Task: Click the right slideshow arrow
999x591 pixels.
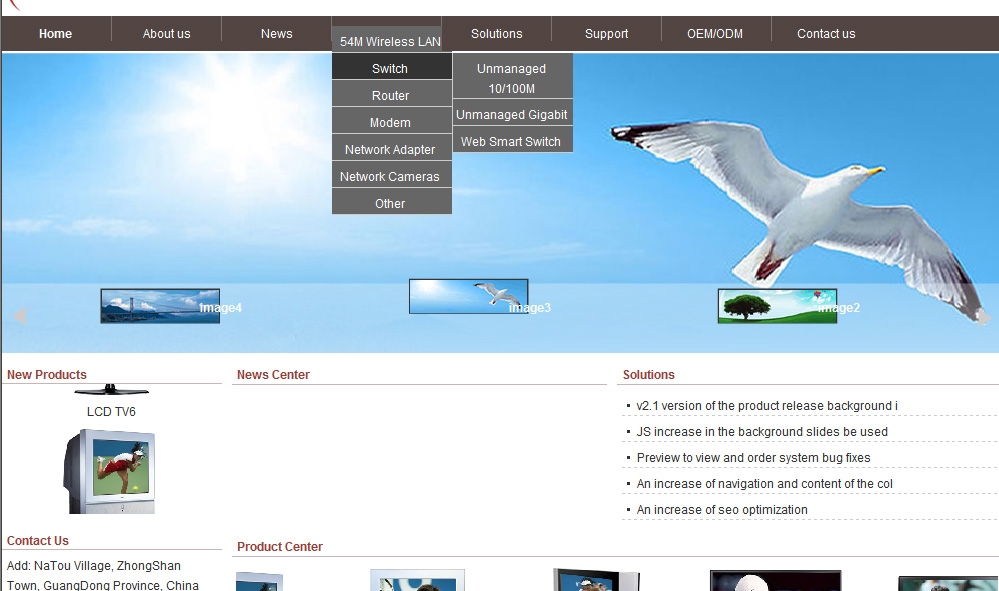Action: [x=983, y=316]
